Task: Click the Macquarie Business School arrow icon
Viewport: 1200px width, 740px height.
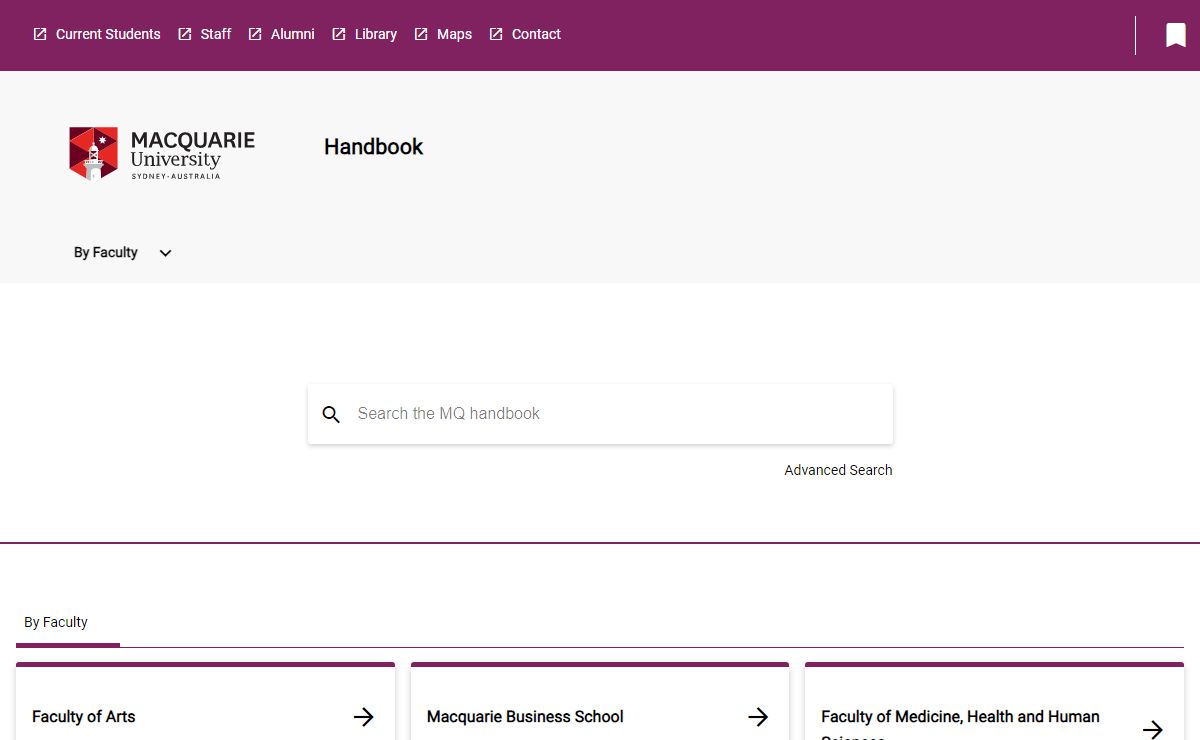Action: click(x=758, y=717)
